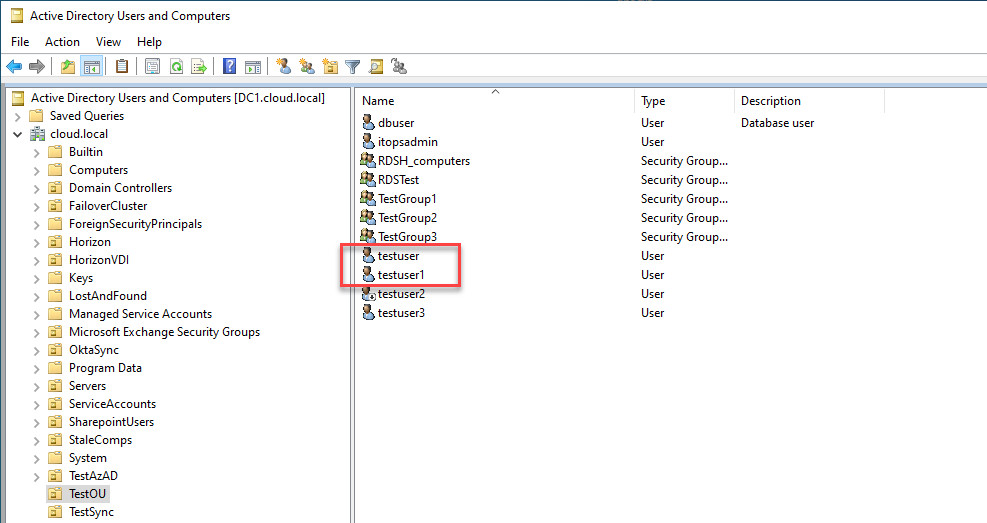This screenshot has height=523, width=987.
Task: Expand the Saved Queries node
Action: tap(18, 116)
